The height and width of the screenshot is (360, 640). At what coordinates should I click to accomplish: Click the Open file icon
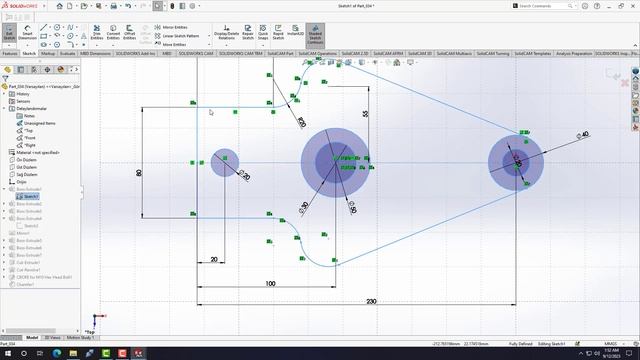(84, 6)
